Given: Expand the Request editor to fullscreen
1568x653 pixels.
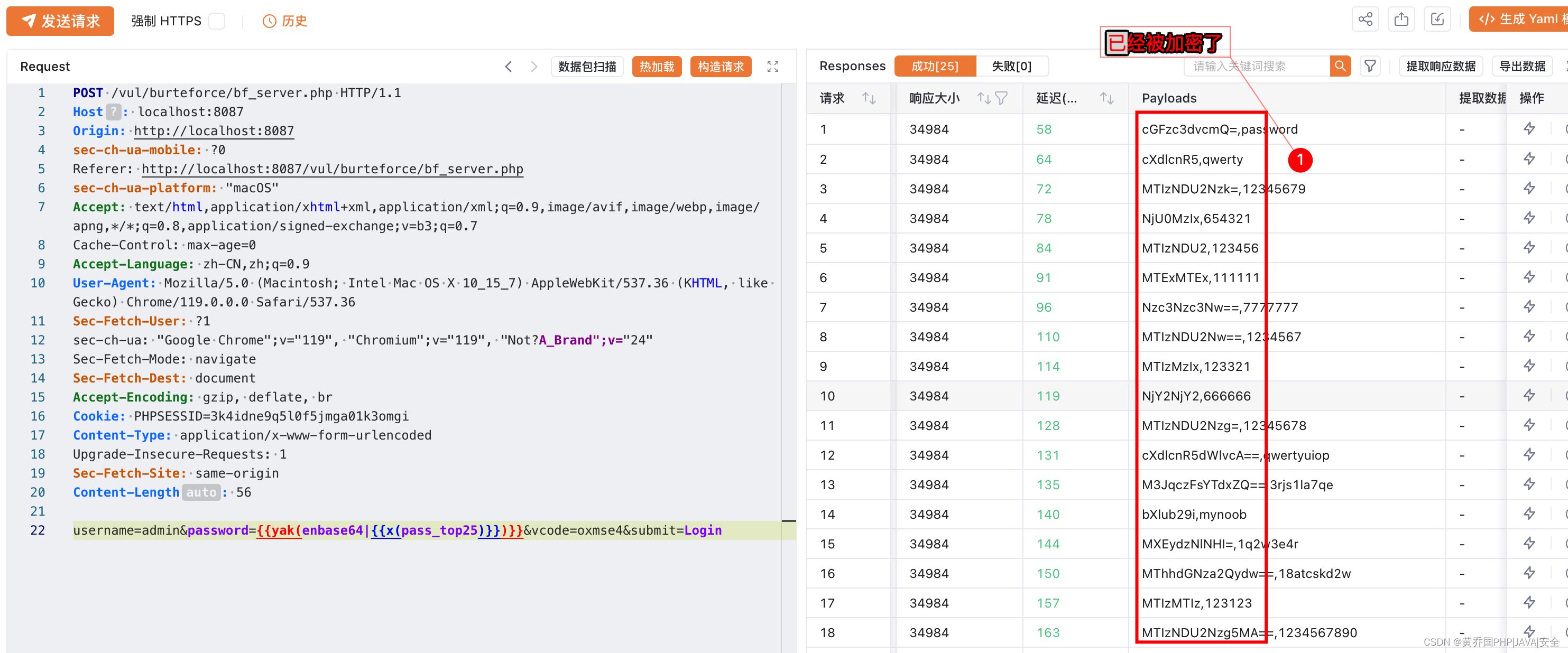Looking at the screenshot, I should point(772,67).
